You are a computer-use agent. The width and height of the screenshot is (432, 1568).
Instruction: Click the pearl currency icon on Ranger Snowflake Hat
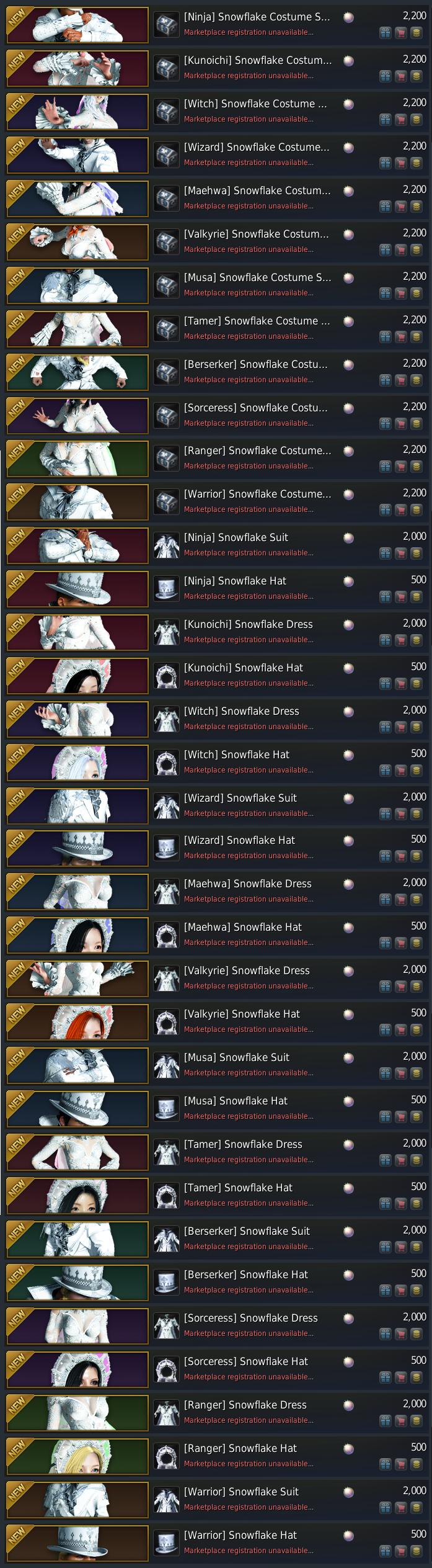tap(348, 1449)
